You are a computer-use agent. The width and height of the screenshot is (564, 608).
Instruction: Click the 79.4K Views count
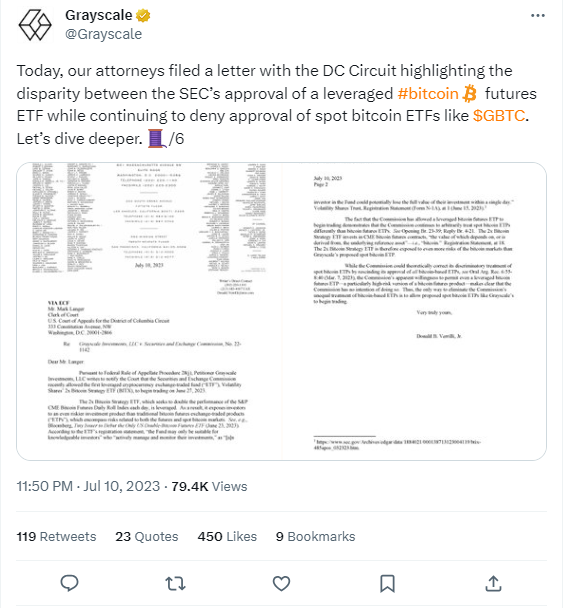[209, 486]
